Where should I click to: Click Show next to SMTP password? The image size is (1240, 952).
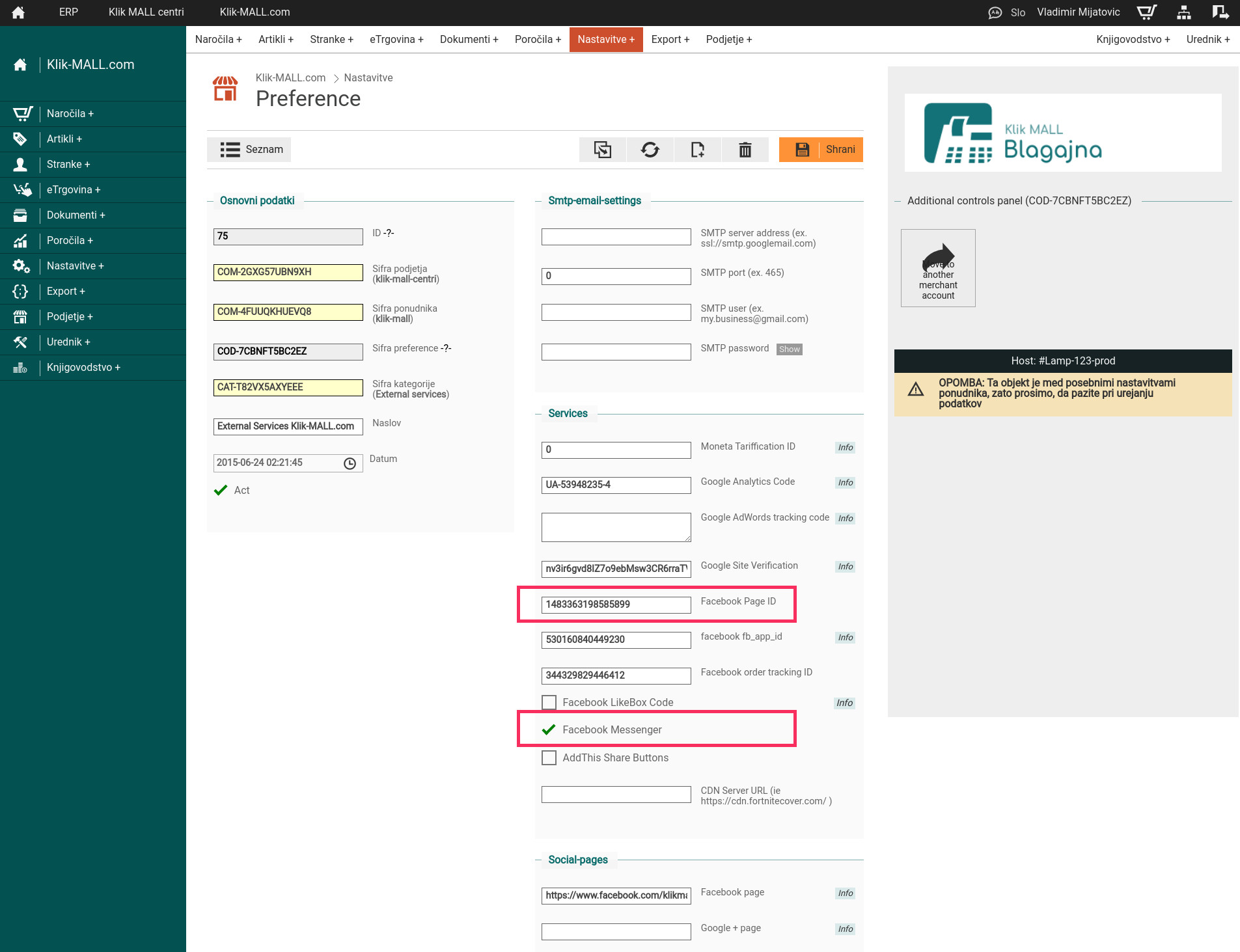click(x=789, y=349)
